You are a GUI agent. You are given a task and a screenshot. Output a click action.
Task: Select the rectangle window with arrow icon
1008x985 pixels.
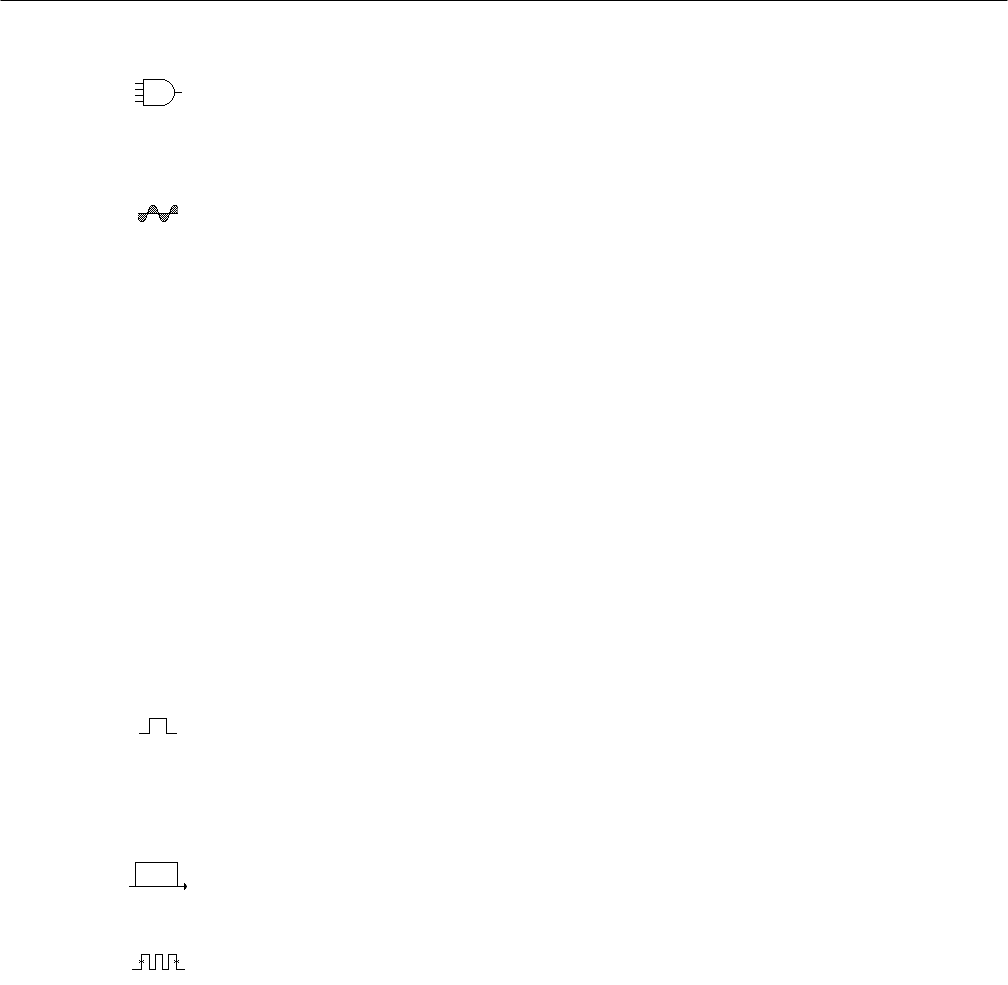pyautogui.click(x=158, y=876)
